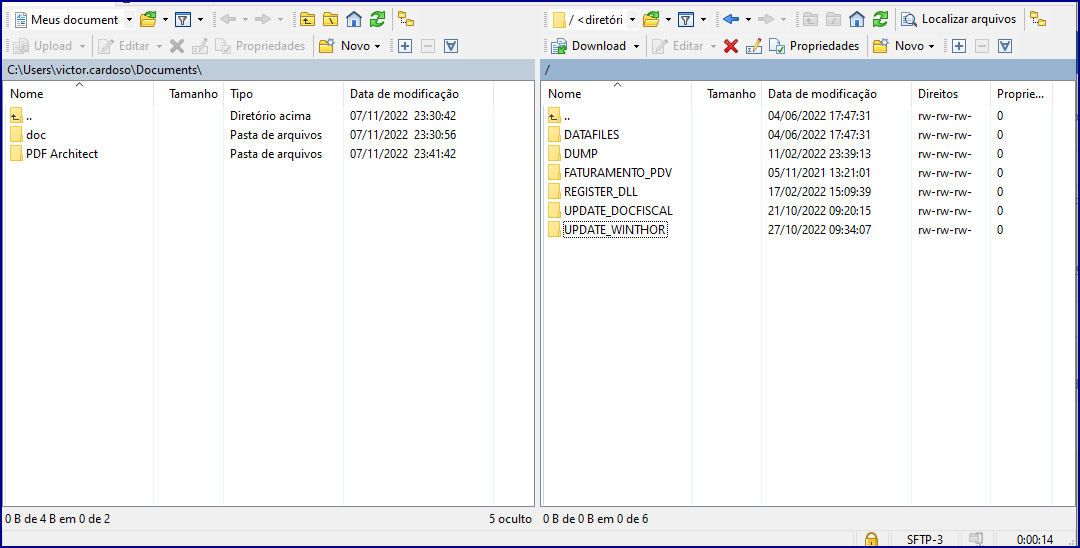Click remote panel invert selection icon
The image size is (1080, 548).
[1005, 46]
